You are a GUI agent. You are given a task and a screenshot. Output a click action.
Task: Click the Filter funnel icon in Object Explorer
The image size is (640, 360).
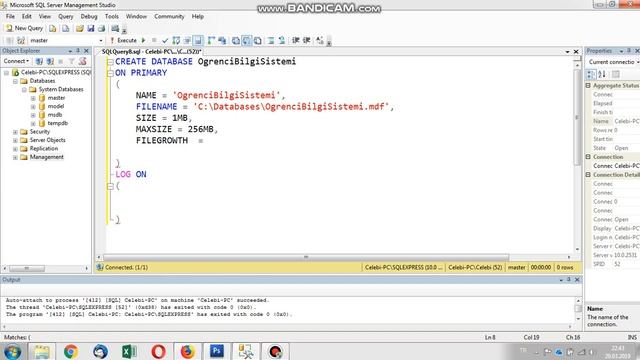tap(71, 61)
